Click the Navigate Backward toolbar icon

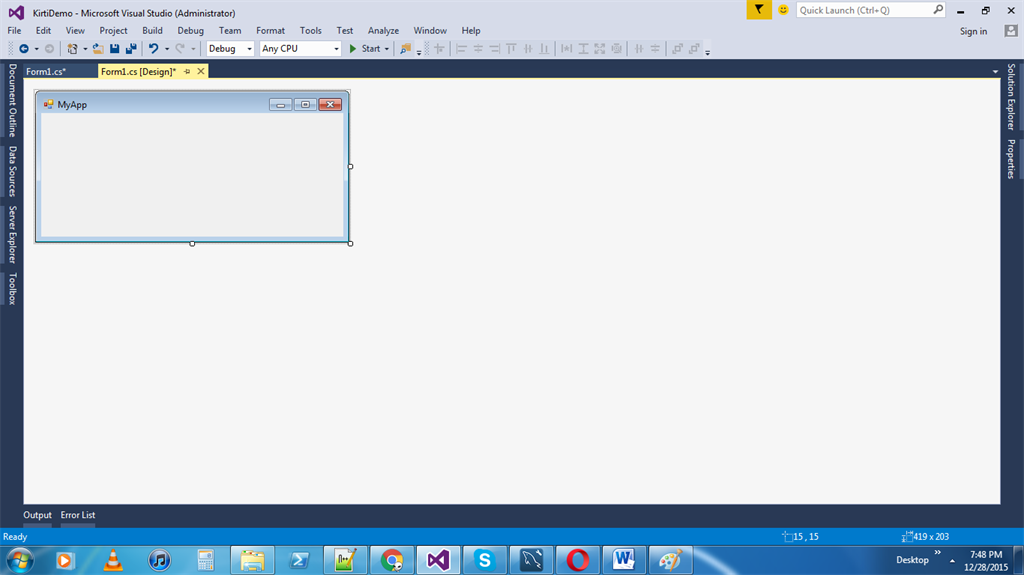point(24,48)
